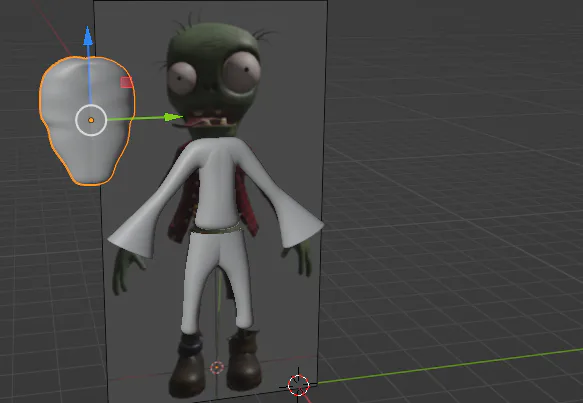583x403 pixels.
Task: Click the red plane handle on gizmo
Action: tap(126, 83)
